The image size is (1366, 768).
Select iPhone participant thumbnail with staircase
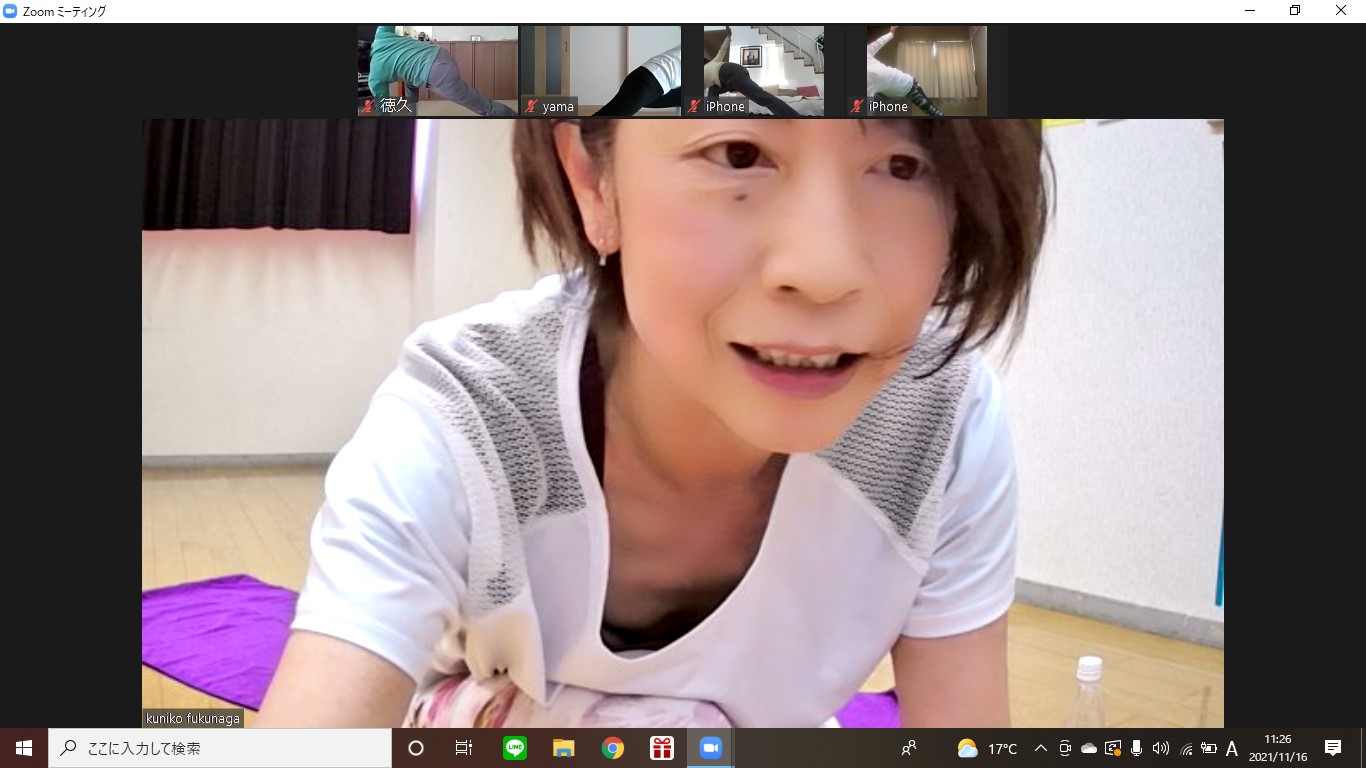tap(764, 71)
